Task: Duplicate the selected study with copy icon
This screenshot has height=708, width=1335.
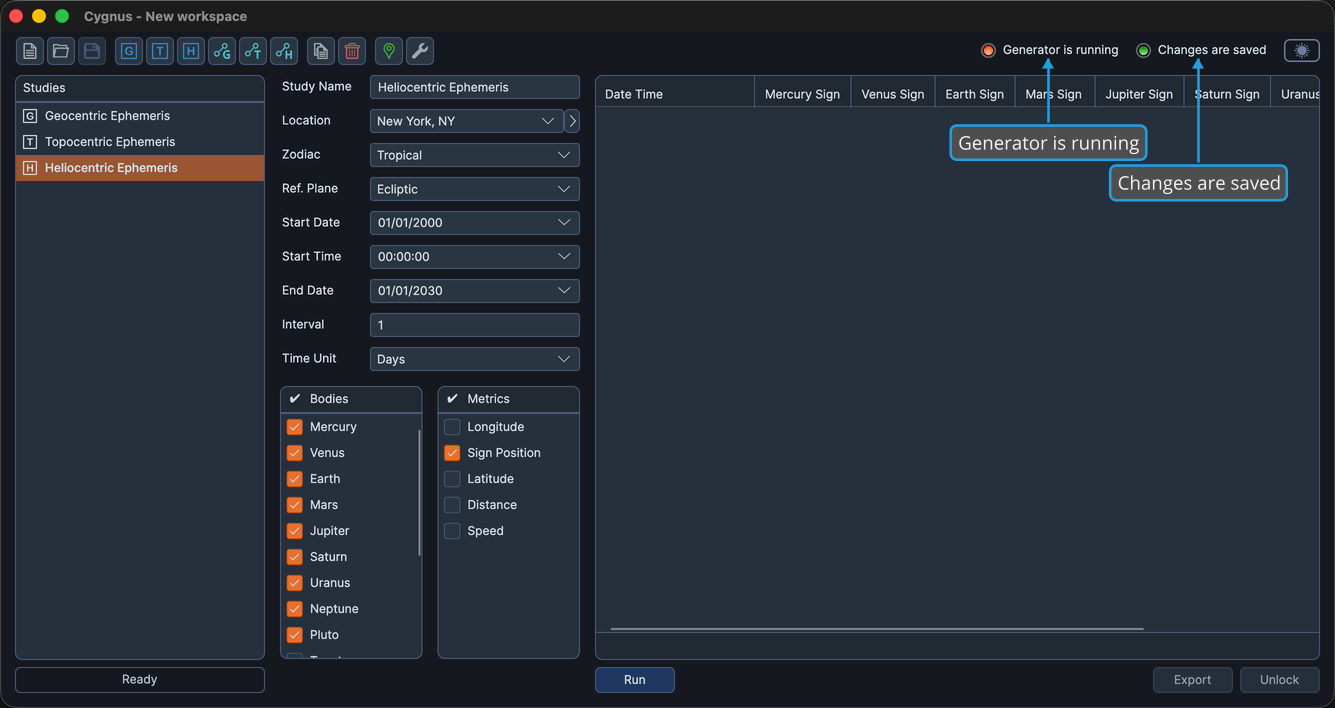Action: (321, 51)
